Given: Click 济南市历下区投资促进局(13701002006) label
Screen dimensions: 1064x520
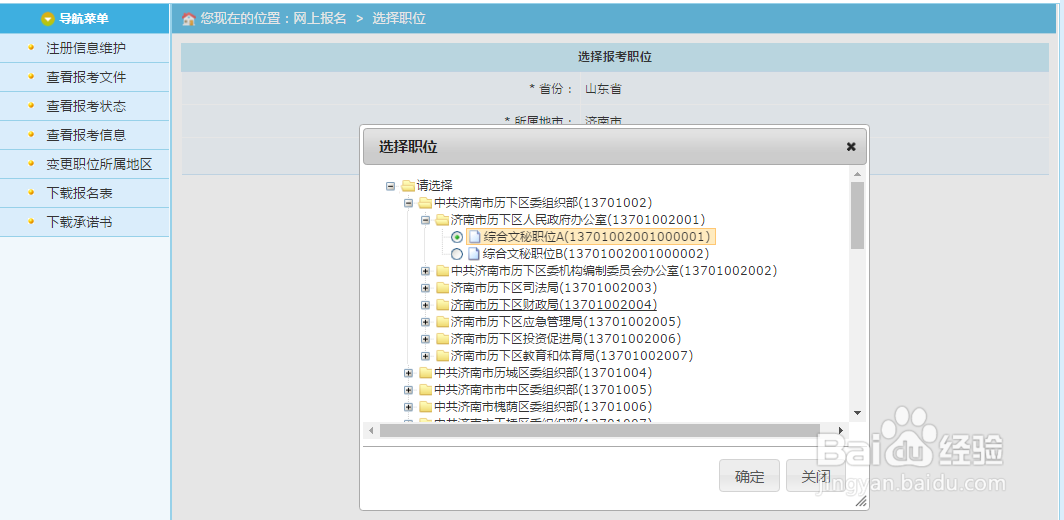Looking at the screenshot, I should (x=566, y=339).
